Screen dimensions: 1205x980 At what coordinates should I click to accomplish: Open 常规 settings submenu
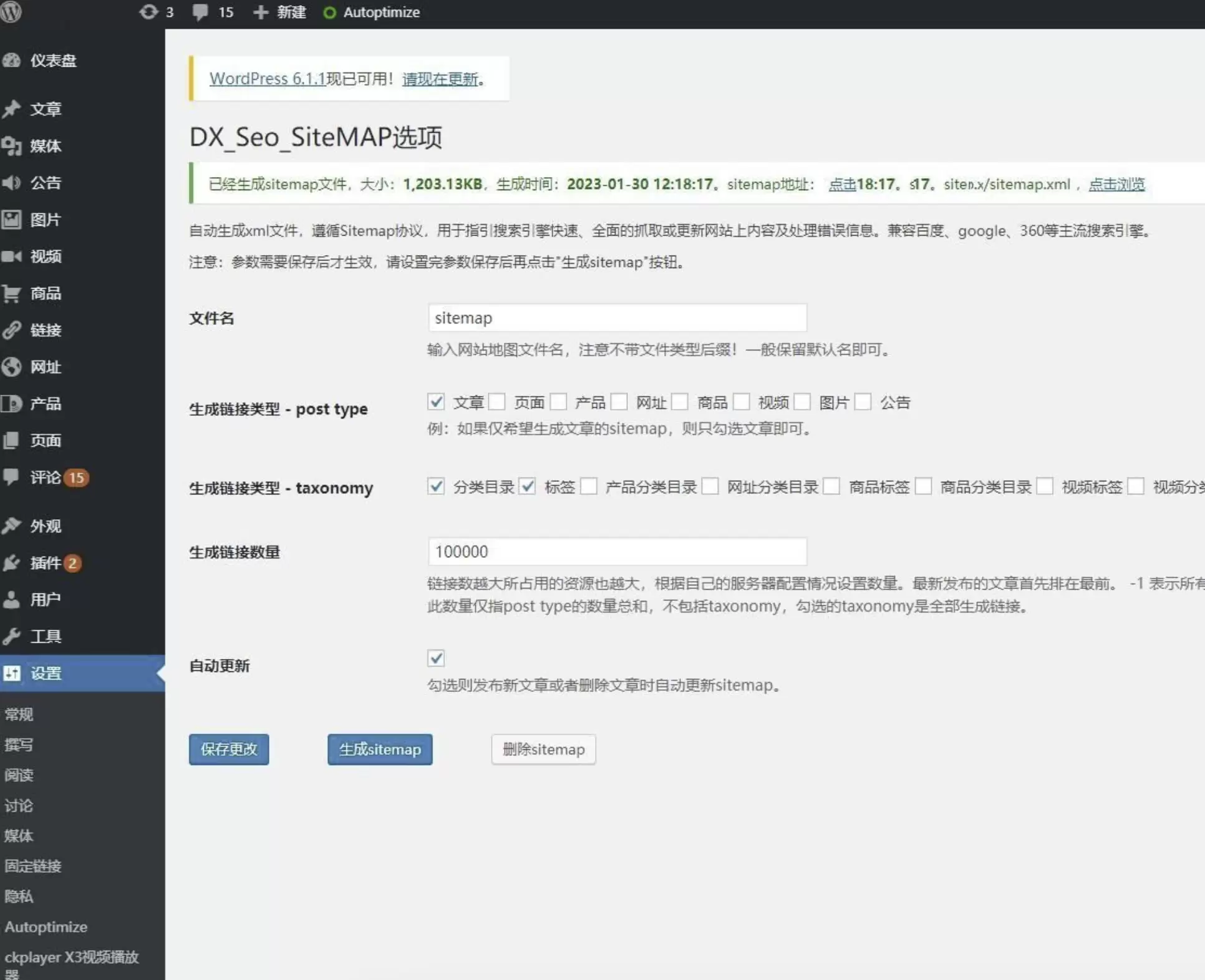(19, 714)
